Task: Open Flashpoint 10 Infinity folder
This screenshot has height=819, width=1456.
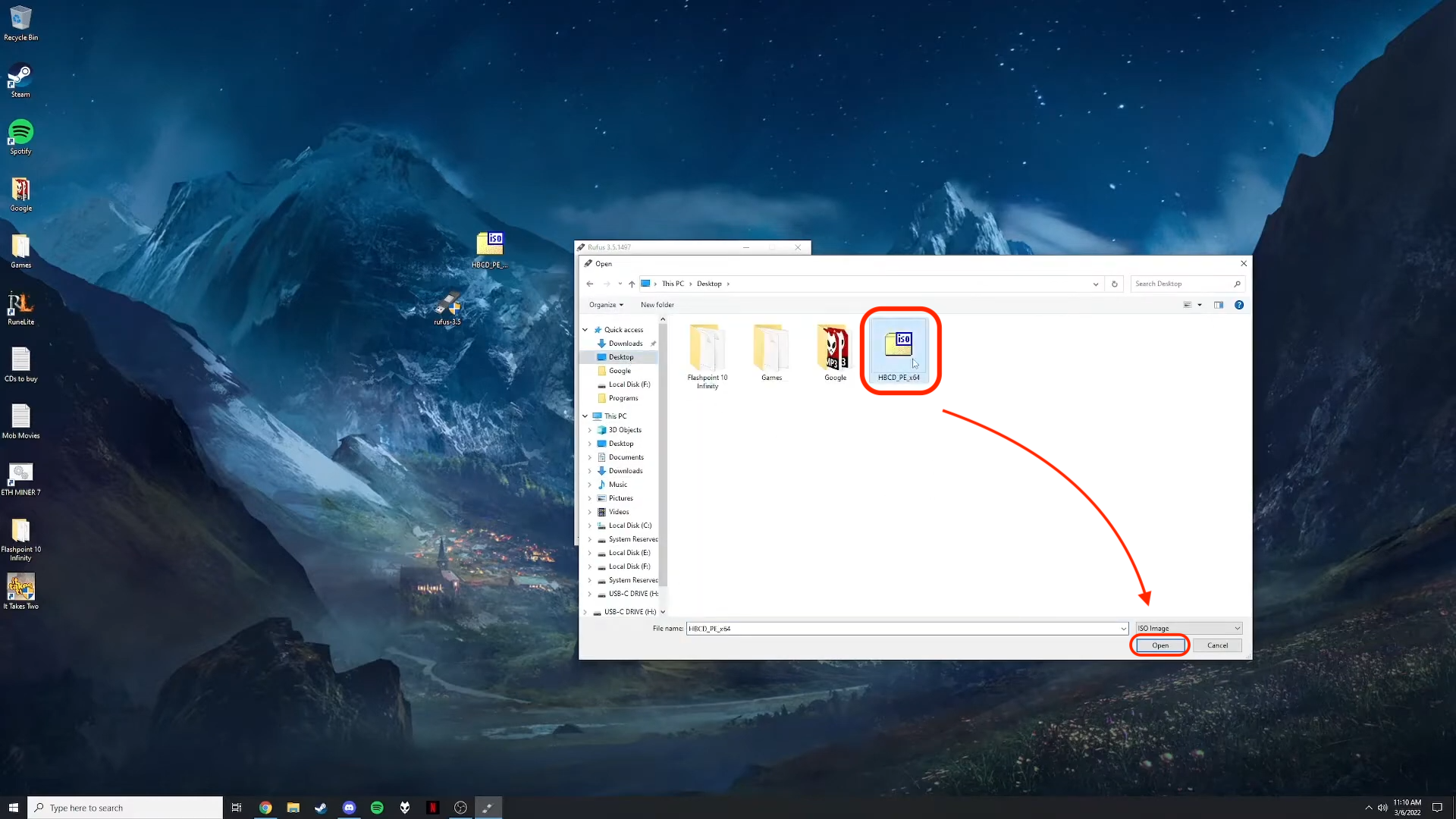Action: (x=707, y=348)
